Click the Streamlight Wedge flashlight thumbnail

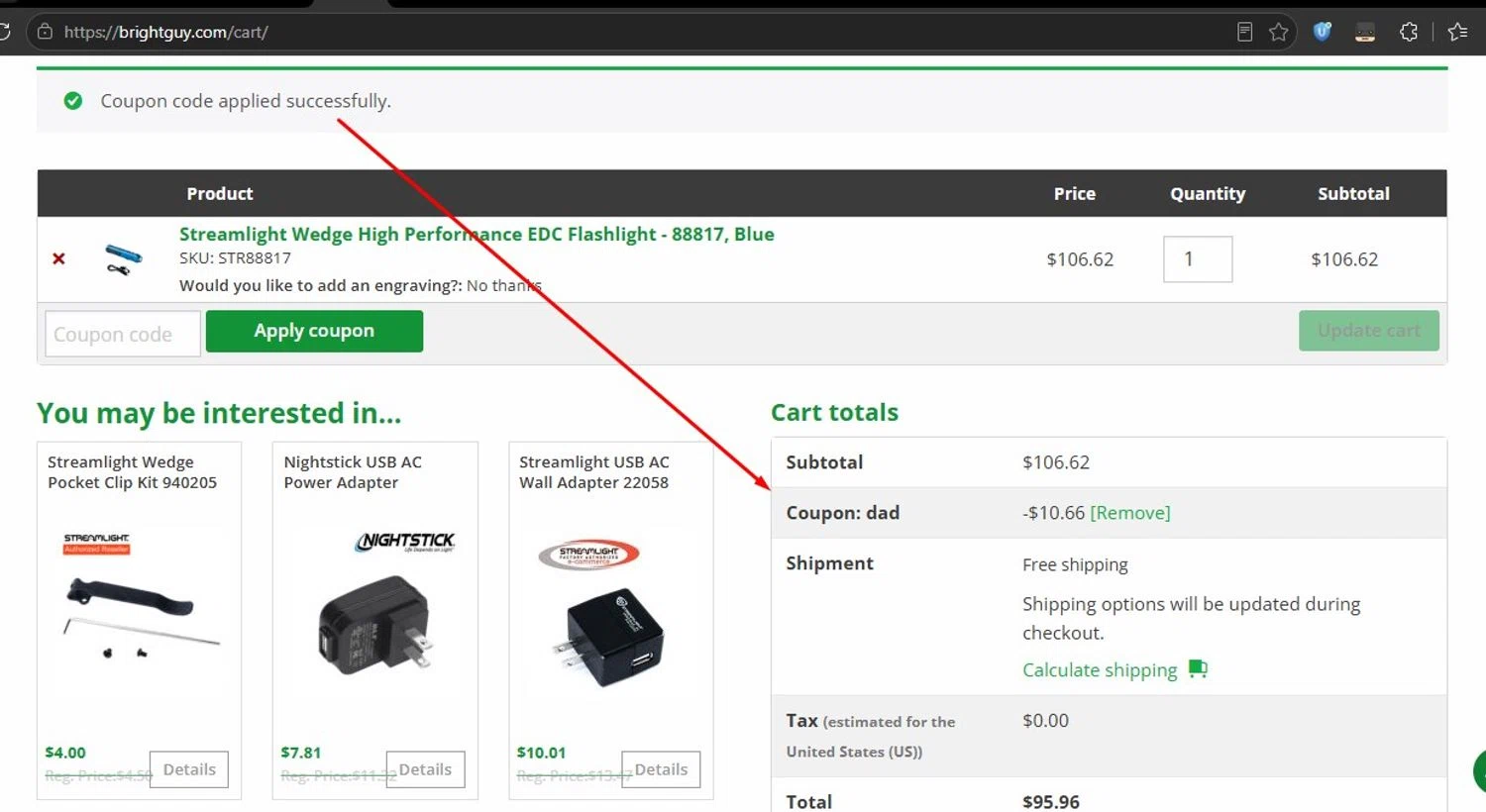(123, 259)
